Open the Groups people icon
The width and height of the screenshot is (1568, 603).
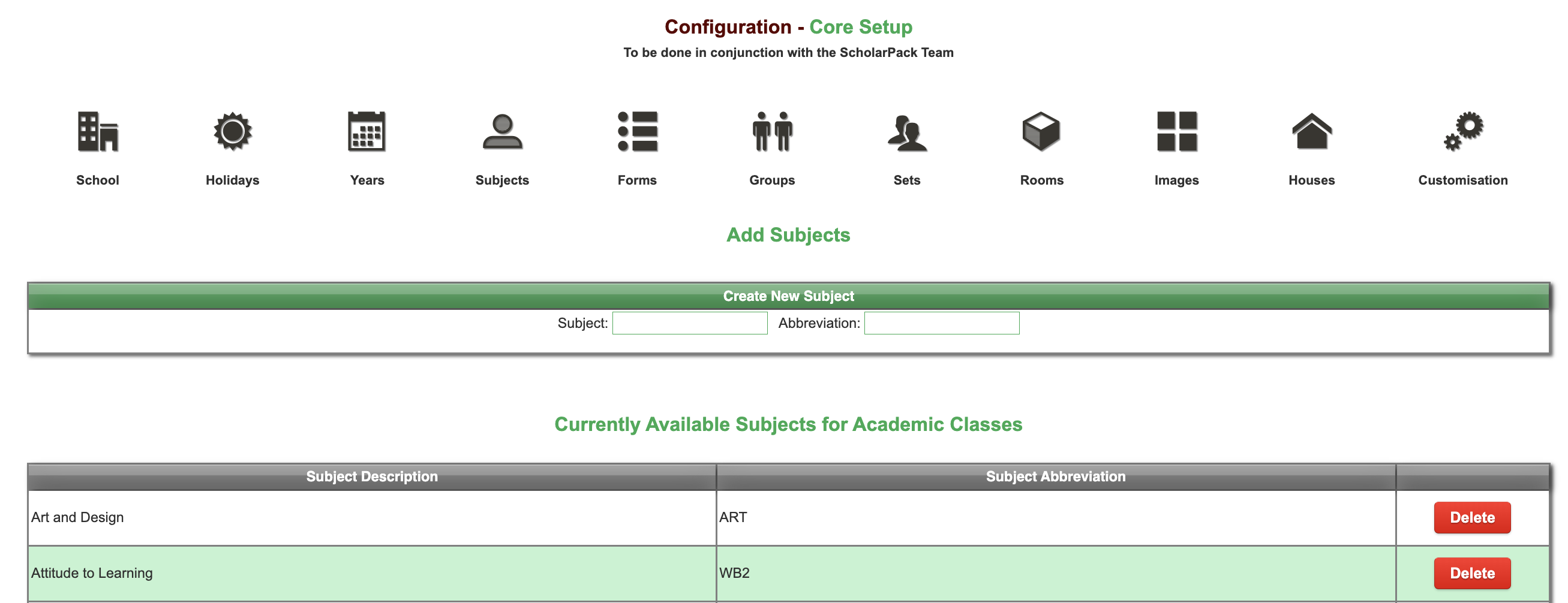(x=773, y=131)
